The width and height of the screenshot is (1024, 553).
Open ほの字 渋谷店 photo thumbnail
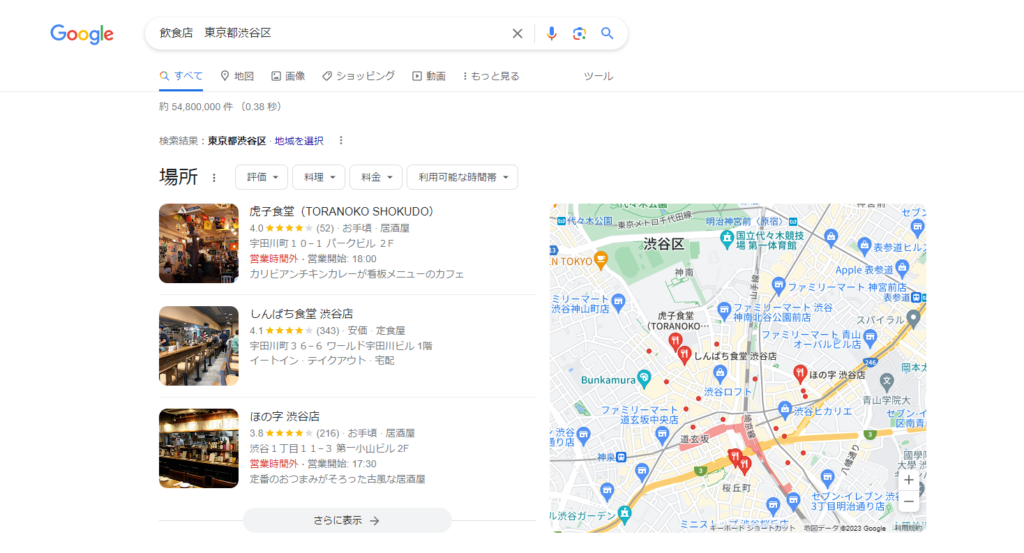(x=199, y=448)
